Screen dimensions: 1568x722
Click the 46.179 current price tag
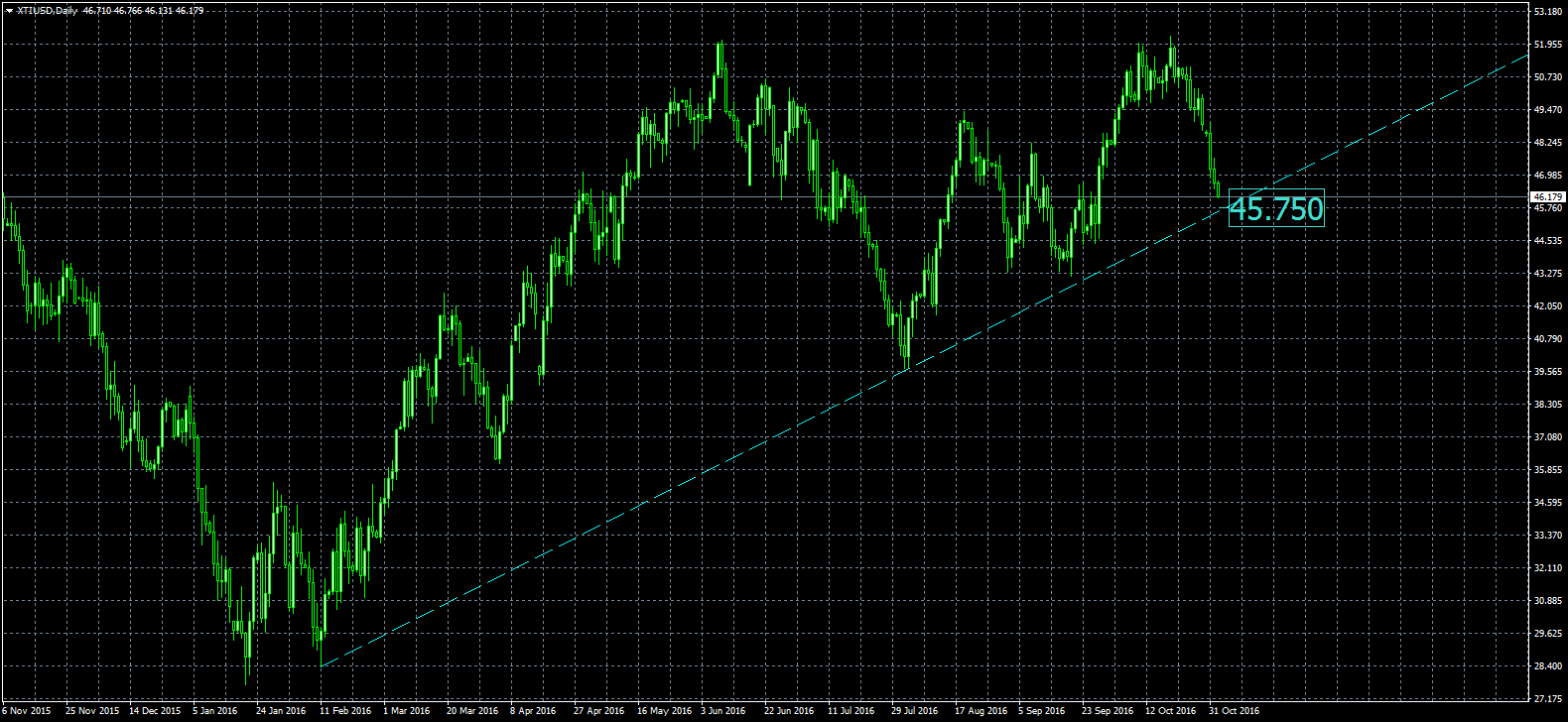(x=1548, y=197)
